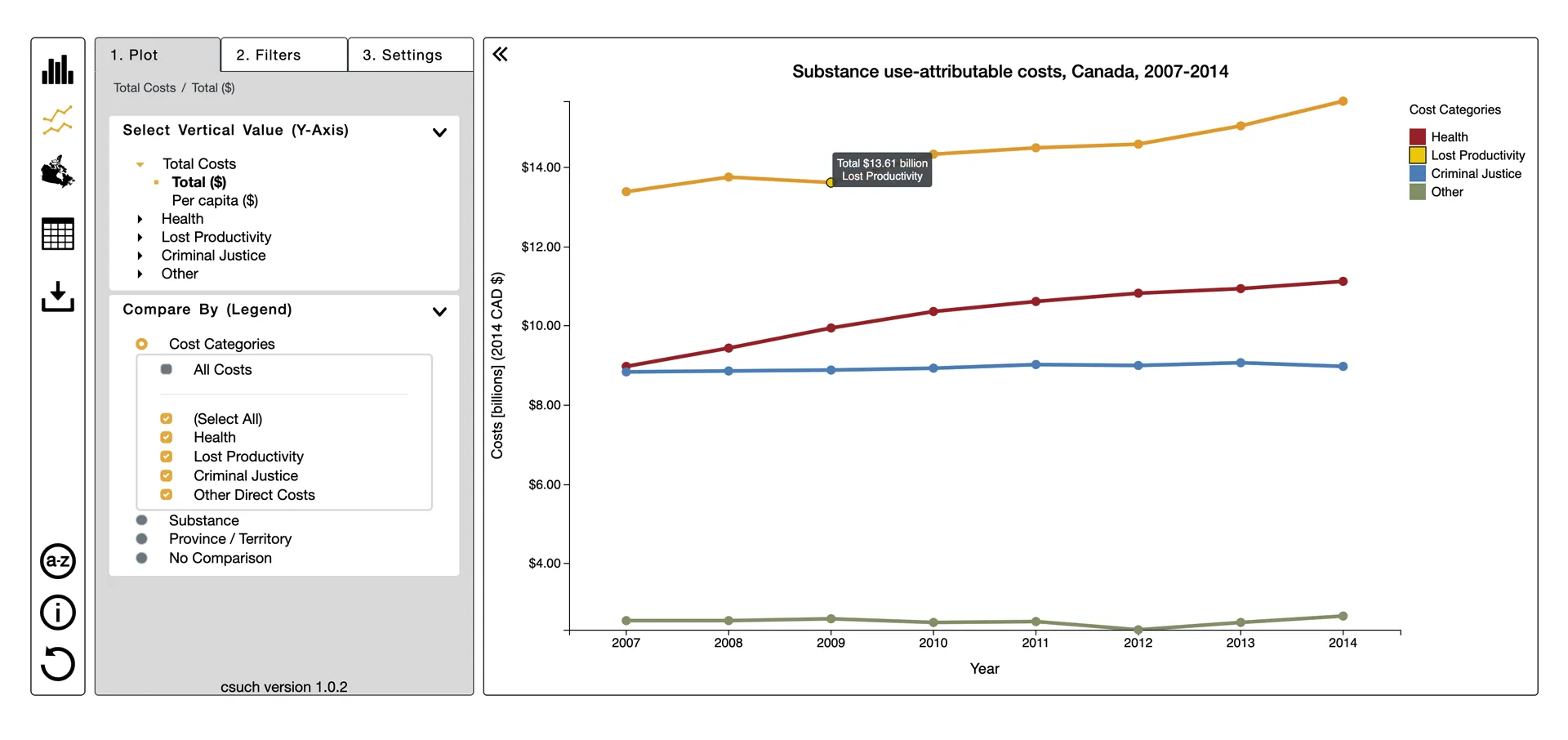Select the Per capita ($) option

pos(215,201)
